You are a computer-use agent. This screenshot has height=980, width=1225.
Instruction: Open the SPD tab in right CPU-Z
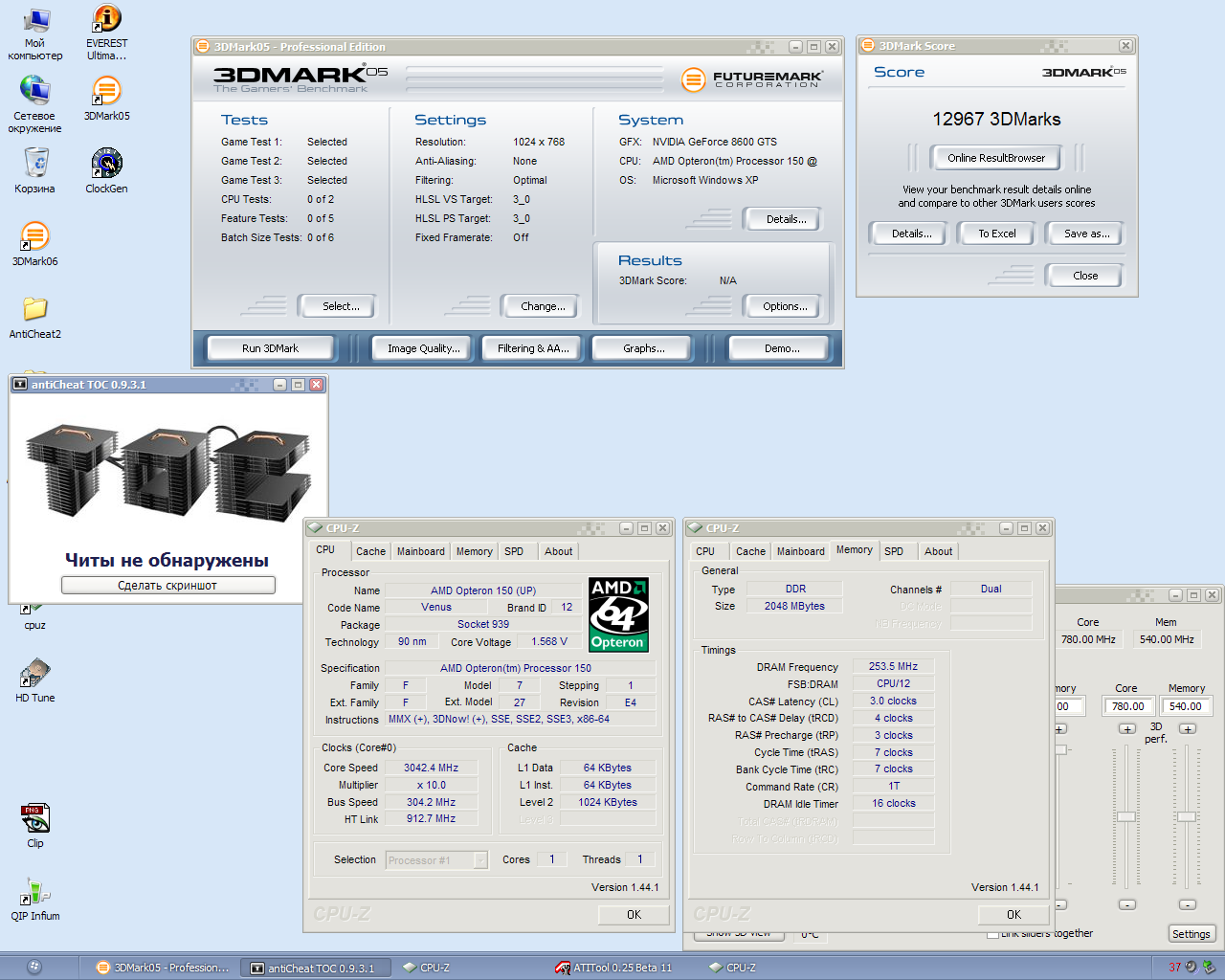point(894,551)
